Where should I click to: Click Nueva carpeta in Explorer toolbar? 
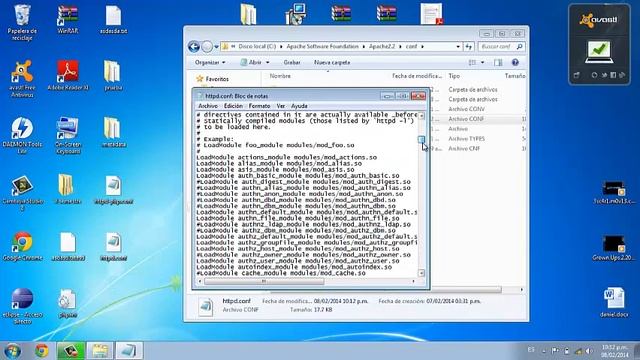pos(332,62)
